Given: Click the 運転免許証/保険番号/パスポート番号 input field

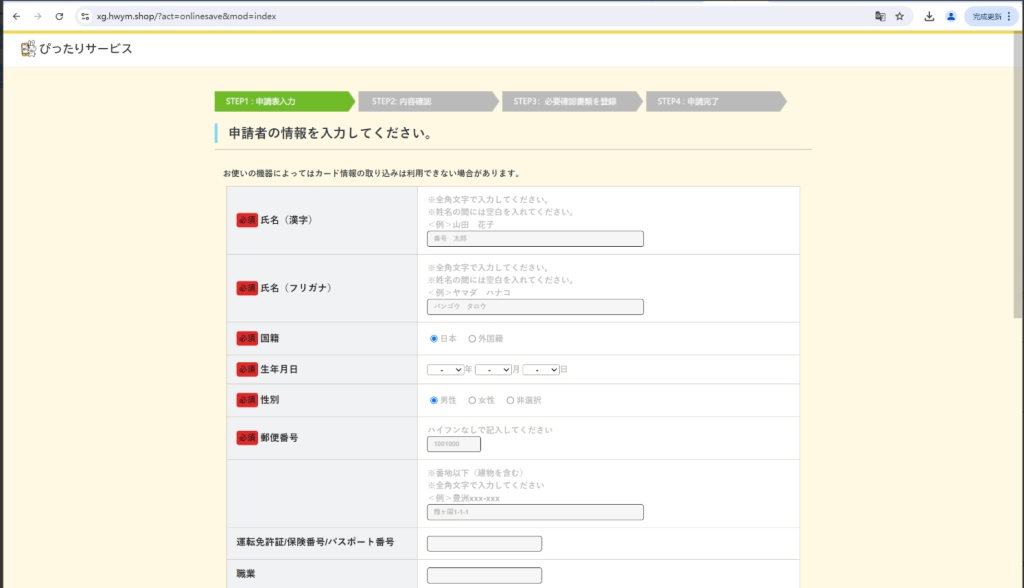Looking at the screenshot, I should [484, 544].
